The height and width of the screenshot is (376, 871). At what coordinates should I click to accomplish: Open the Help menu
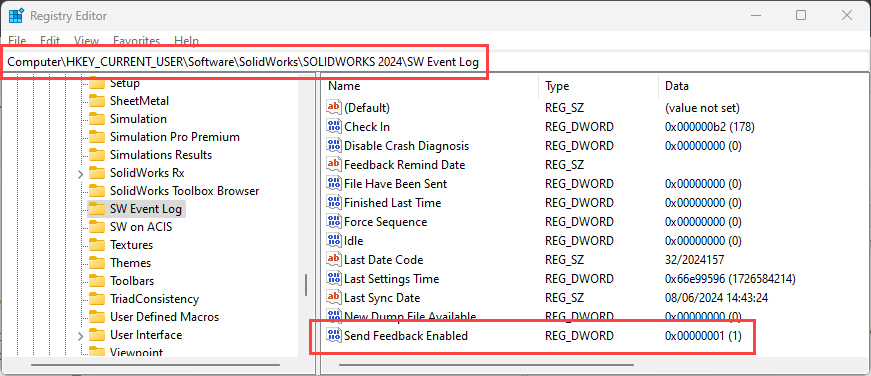coord(187,41)
